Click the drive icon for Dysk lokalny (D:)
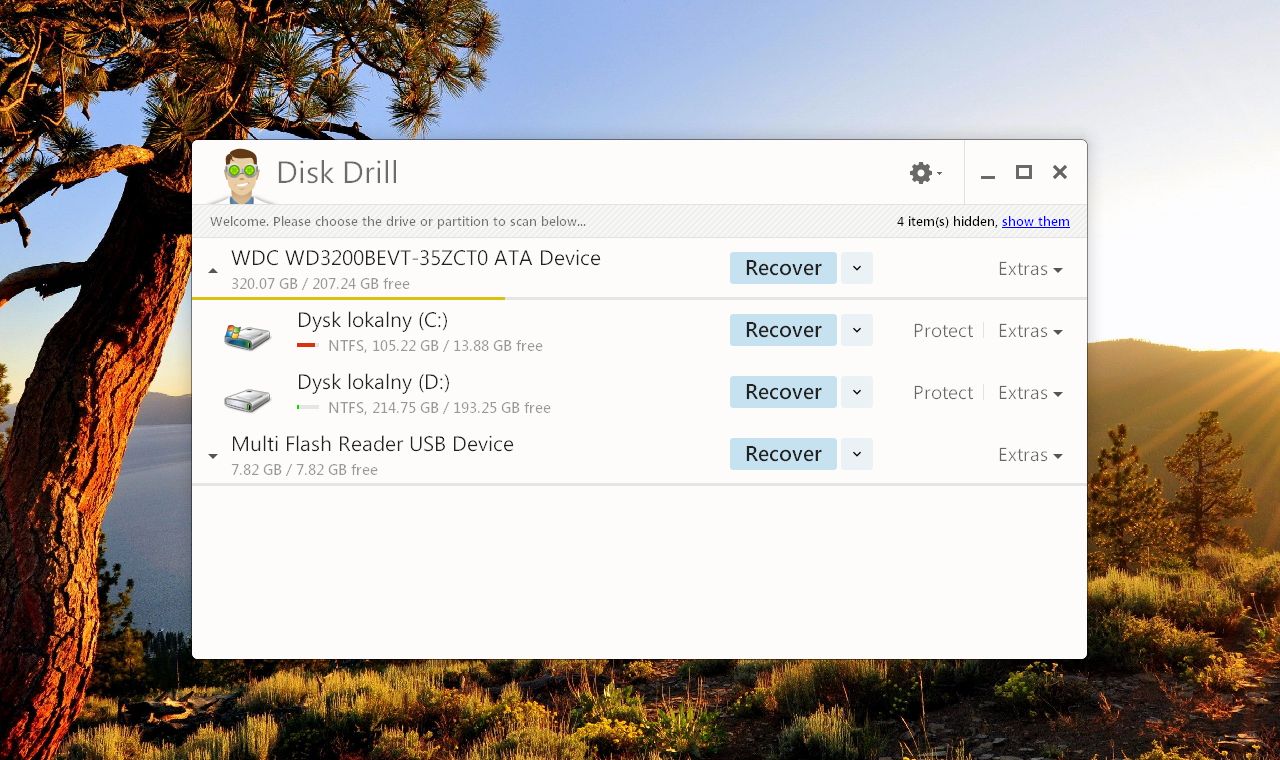The width and height of the screenshot is (1280, 760). [x=247, y=399]
